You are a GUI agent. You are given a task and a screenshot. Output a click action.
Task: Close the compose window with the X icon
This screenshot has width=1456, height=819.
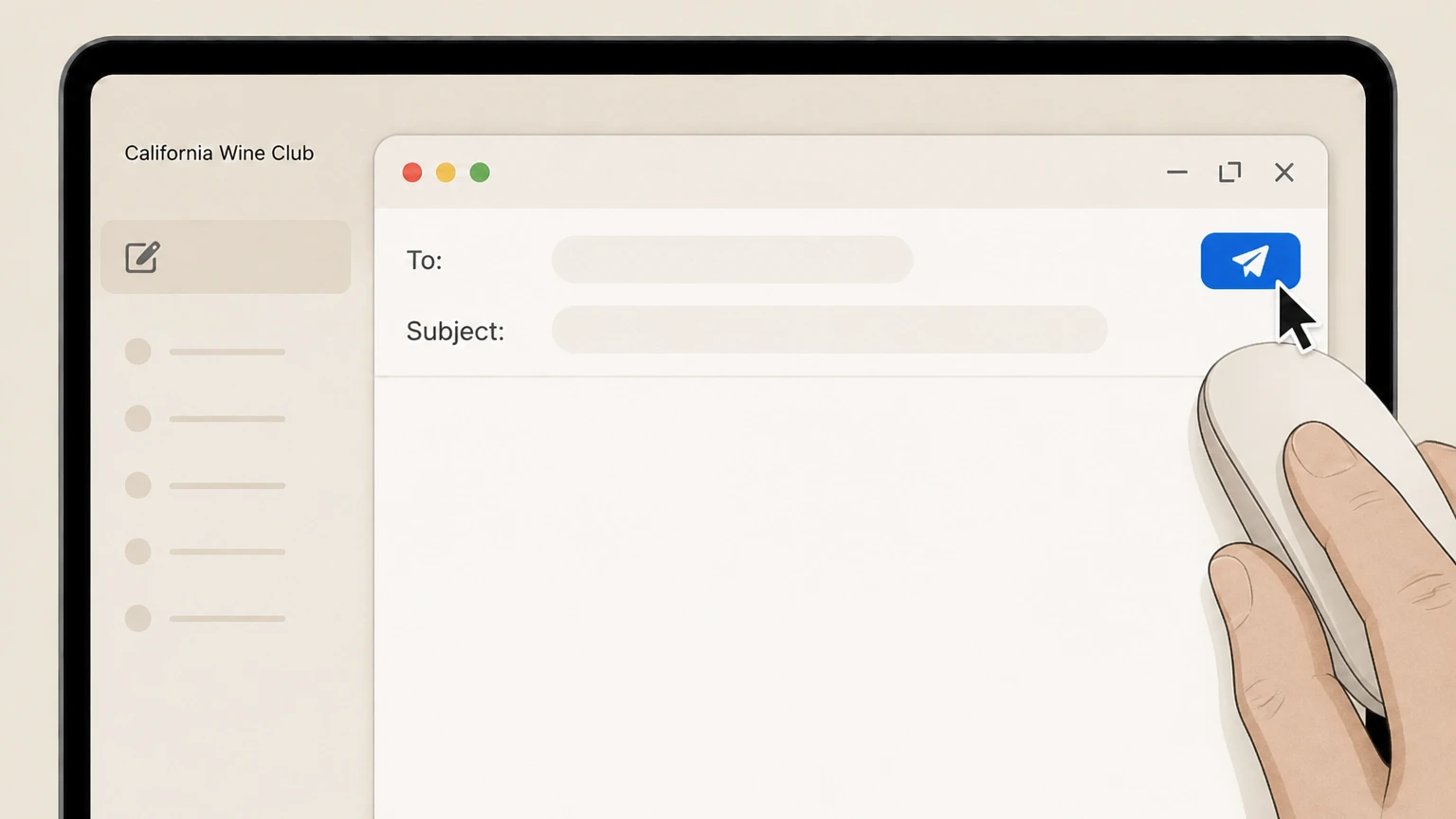1284,172
